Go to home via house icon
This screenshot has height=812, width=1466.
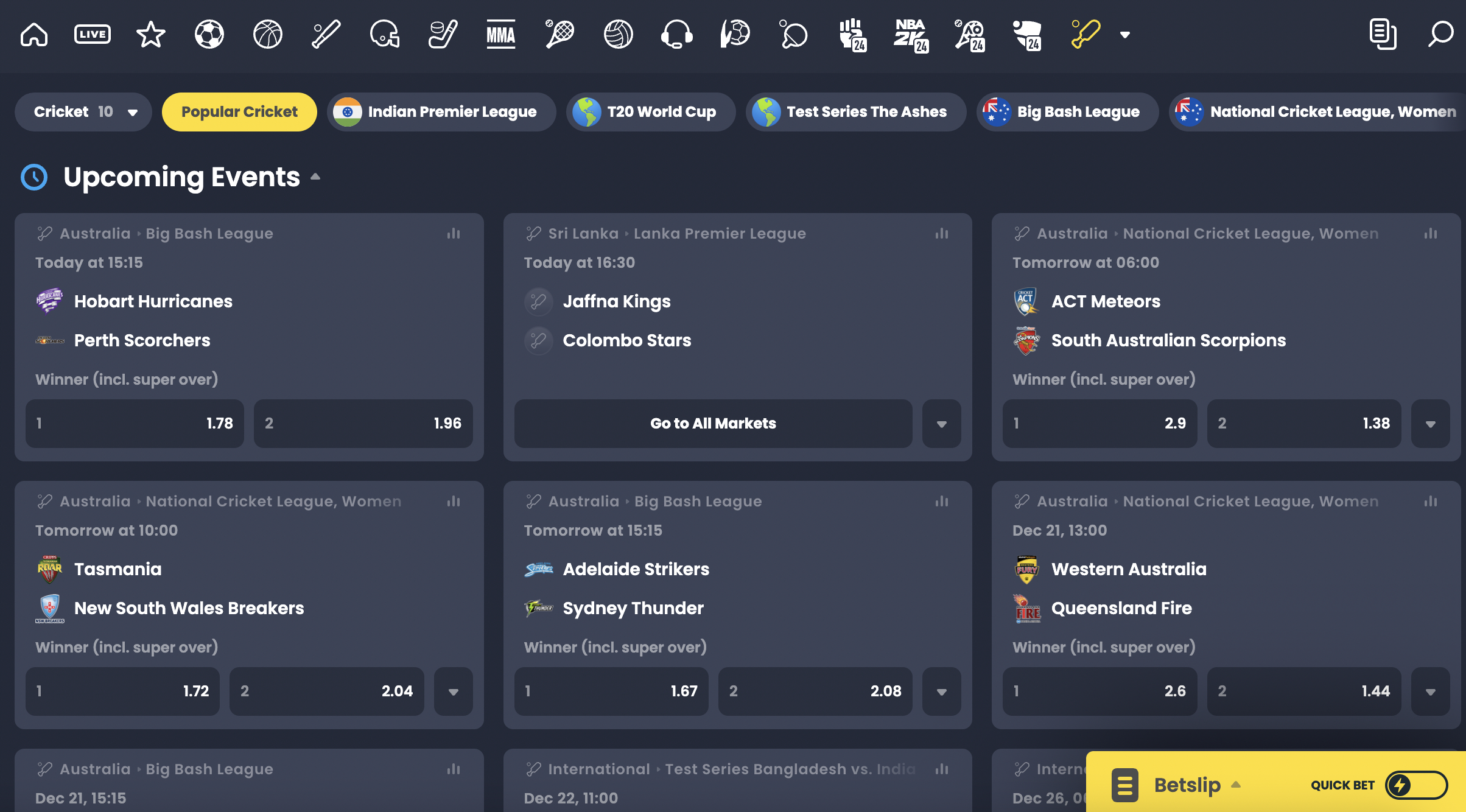34,34
